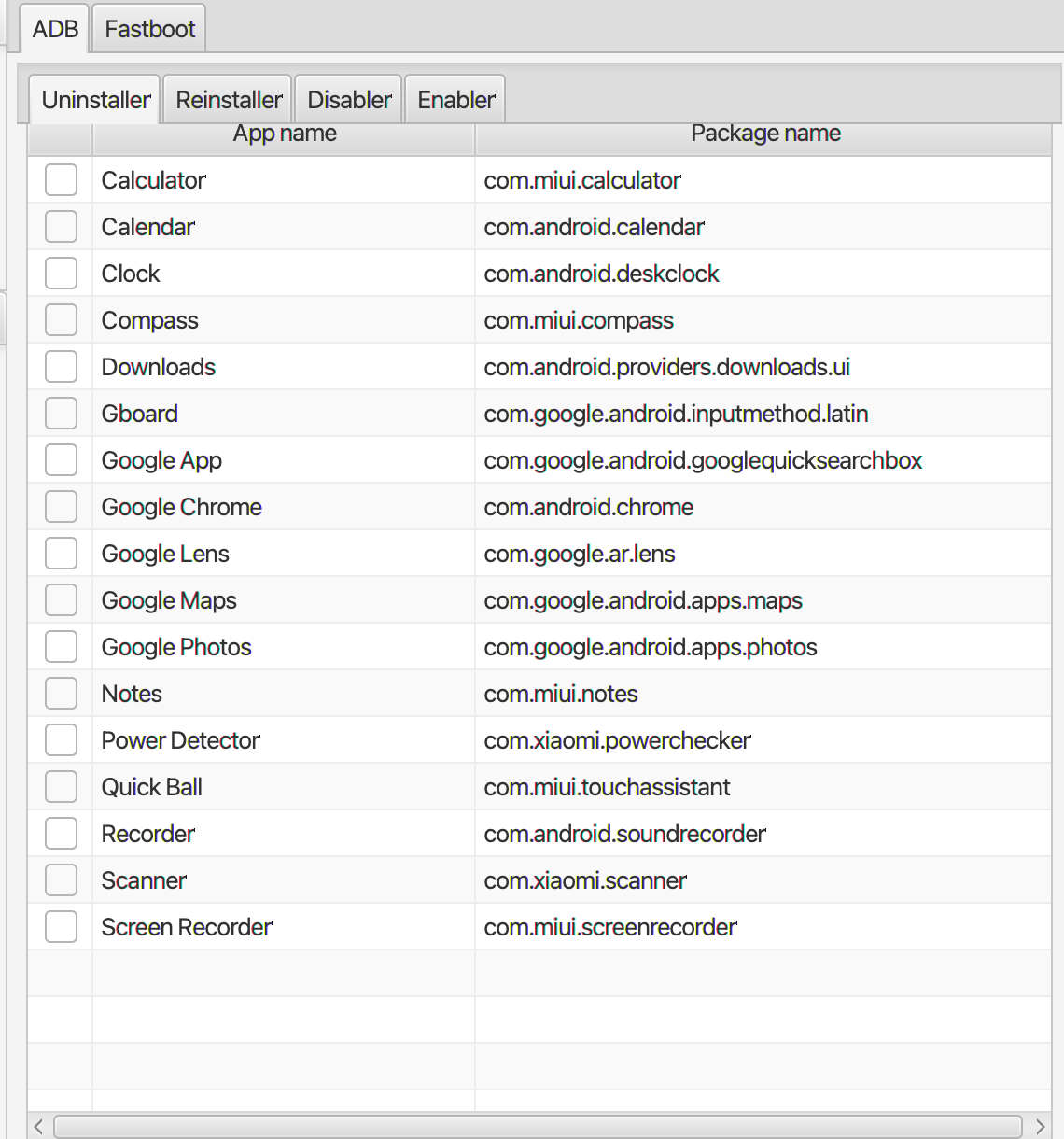The width and height of the screenshot is (1064, 1139).
Task: Click the horizontal scrollbar right arrow
Action: (x=1040, y=1126)
